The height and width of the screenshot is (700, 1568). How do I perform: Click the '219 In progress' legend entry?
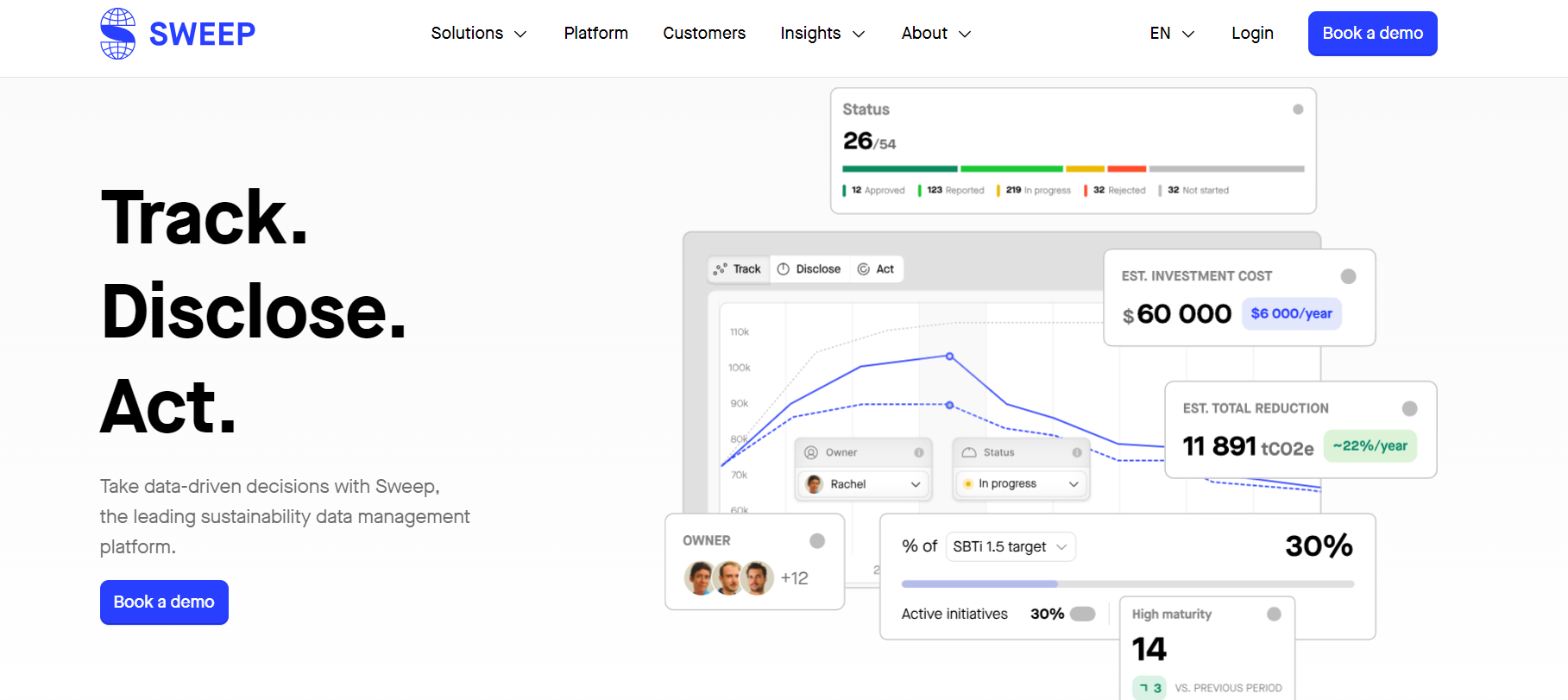point(1034,191)
